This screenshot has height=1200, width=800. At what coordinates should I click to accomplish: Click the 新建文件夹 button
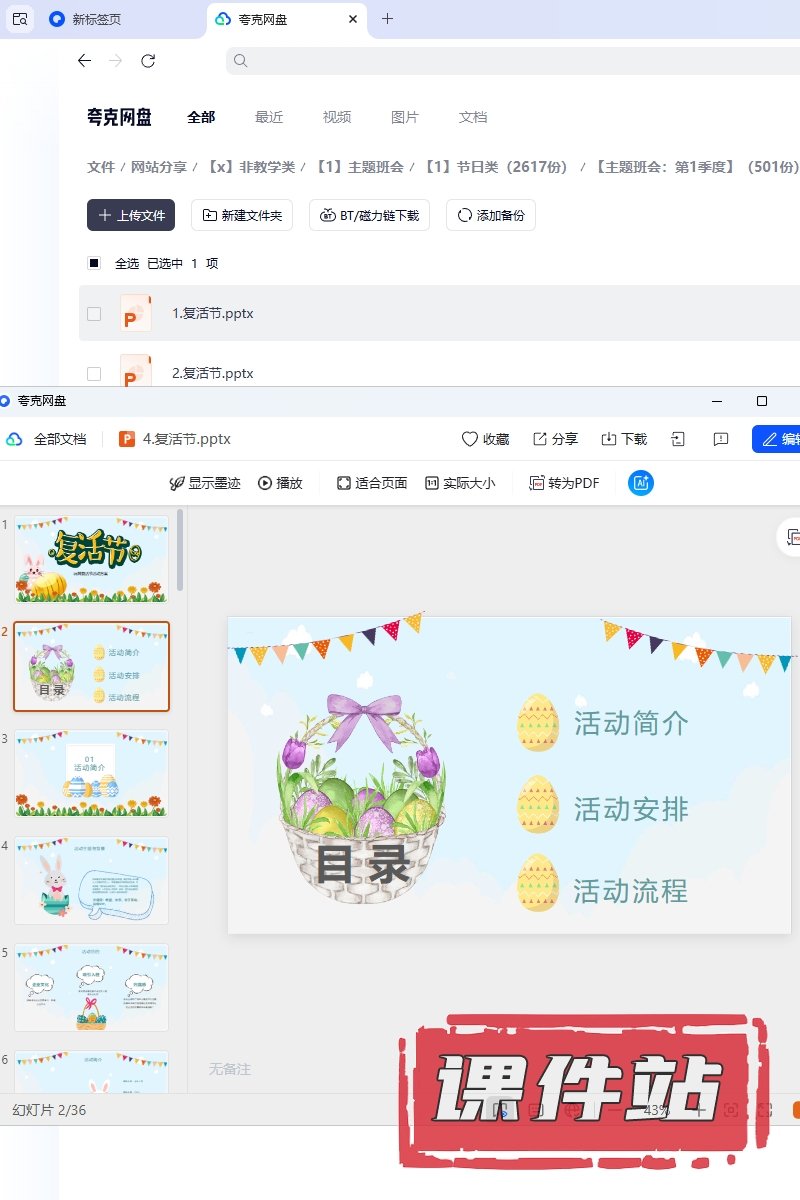[x=242, y=215]
